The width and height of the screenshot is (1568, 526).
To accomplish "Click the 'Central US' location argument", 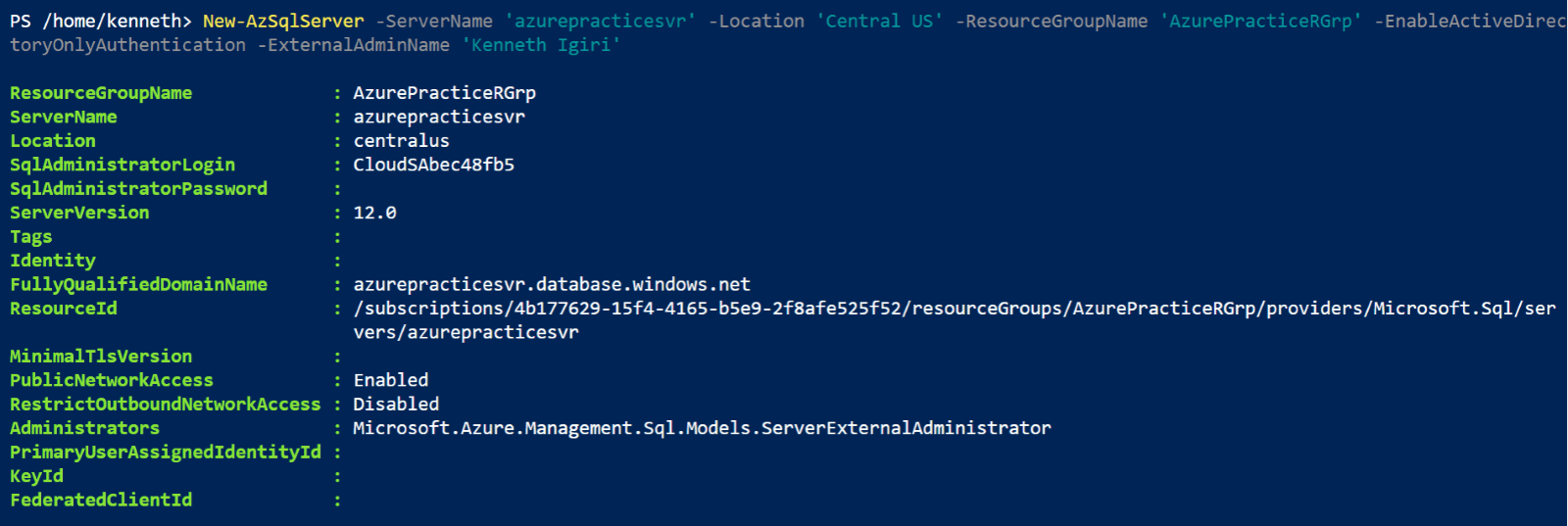I will pyautogui.click(x=879, y=21).
